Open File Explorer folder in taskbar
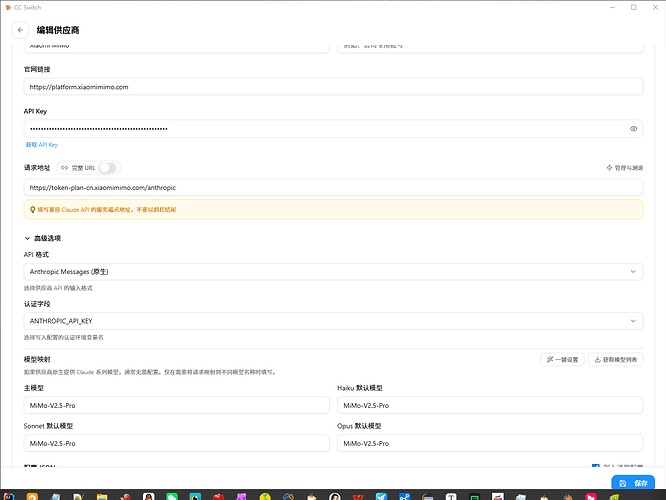 click(x=102, y=496)
